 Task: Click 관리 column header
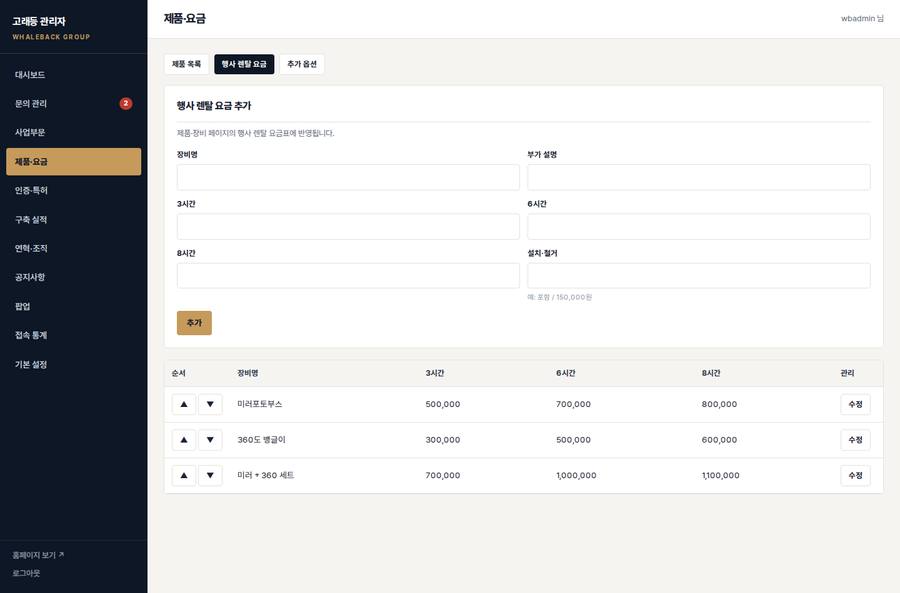point(847,373)
